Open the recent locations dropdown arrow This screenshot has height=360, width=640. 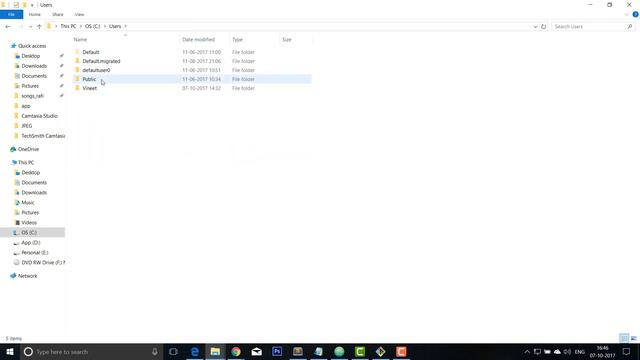point(30,27)
